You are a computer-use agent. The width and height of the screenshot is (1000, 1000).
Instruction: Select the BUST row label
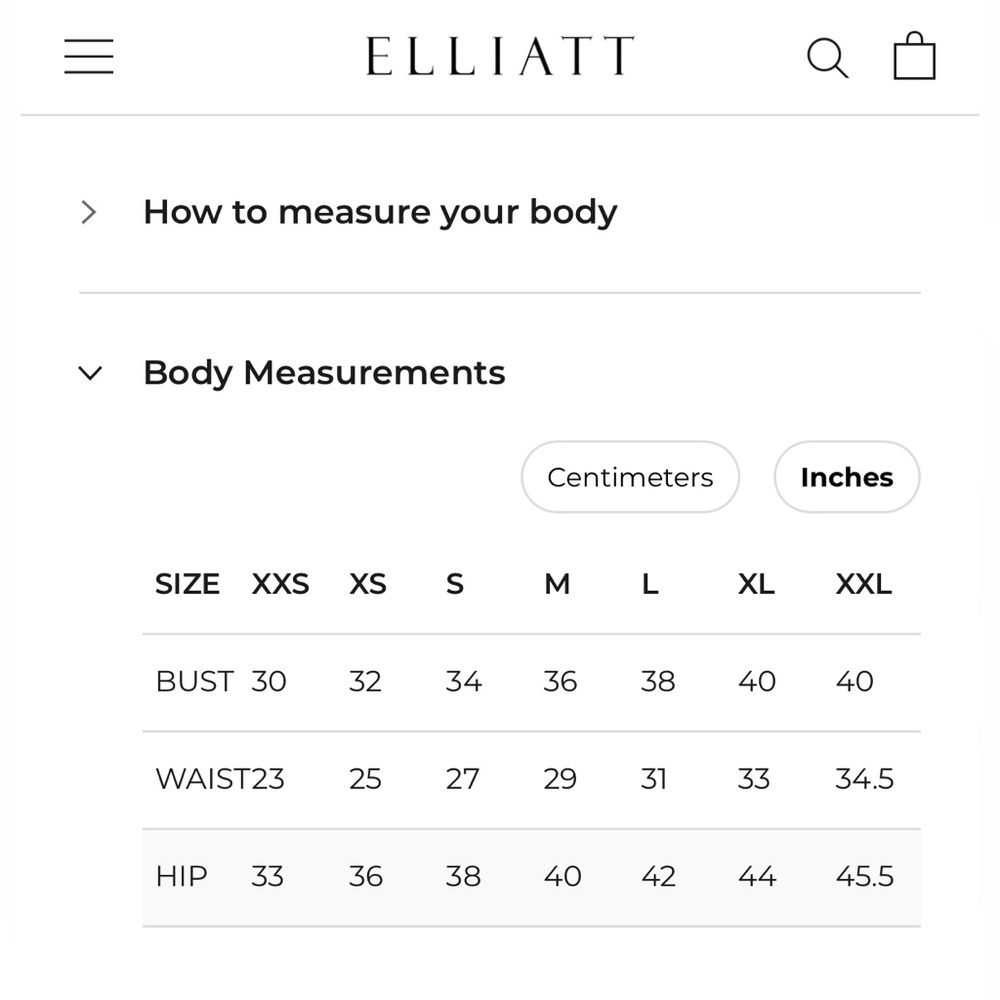pos(195,682)
